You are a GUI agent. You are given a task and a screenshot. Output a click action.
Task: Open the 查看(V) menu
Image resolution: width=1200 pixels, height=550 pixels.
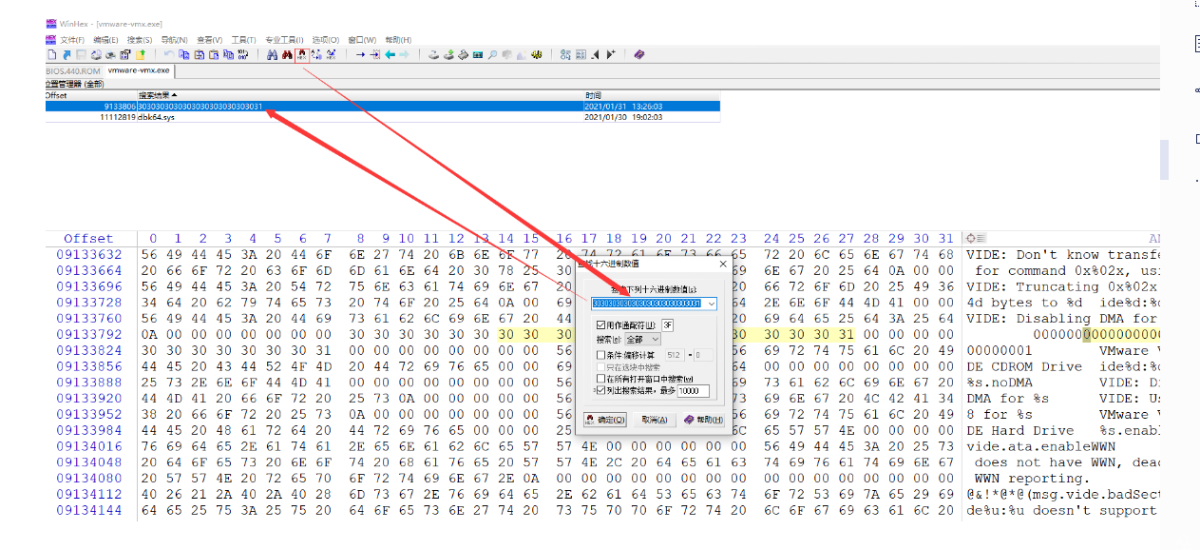[209, 39]
